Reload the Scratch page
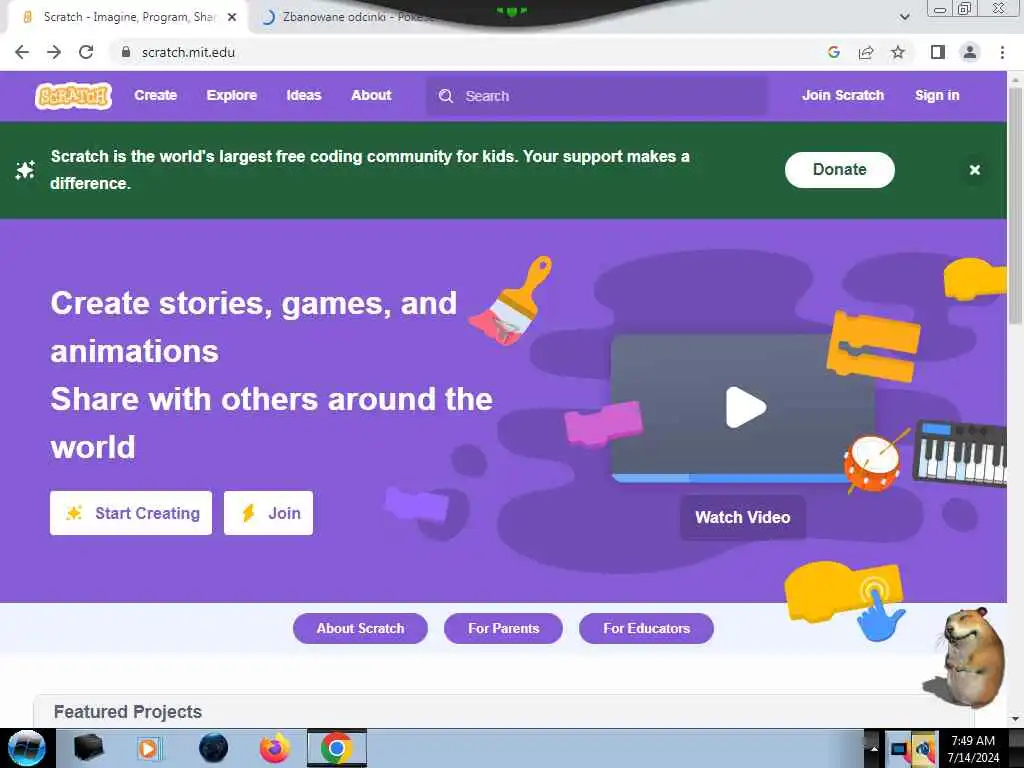 tap(86, 52)
